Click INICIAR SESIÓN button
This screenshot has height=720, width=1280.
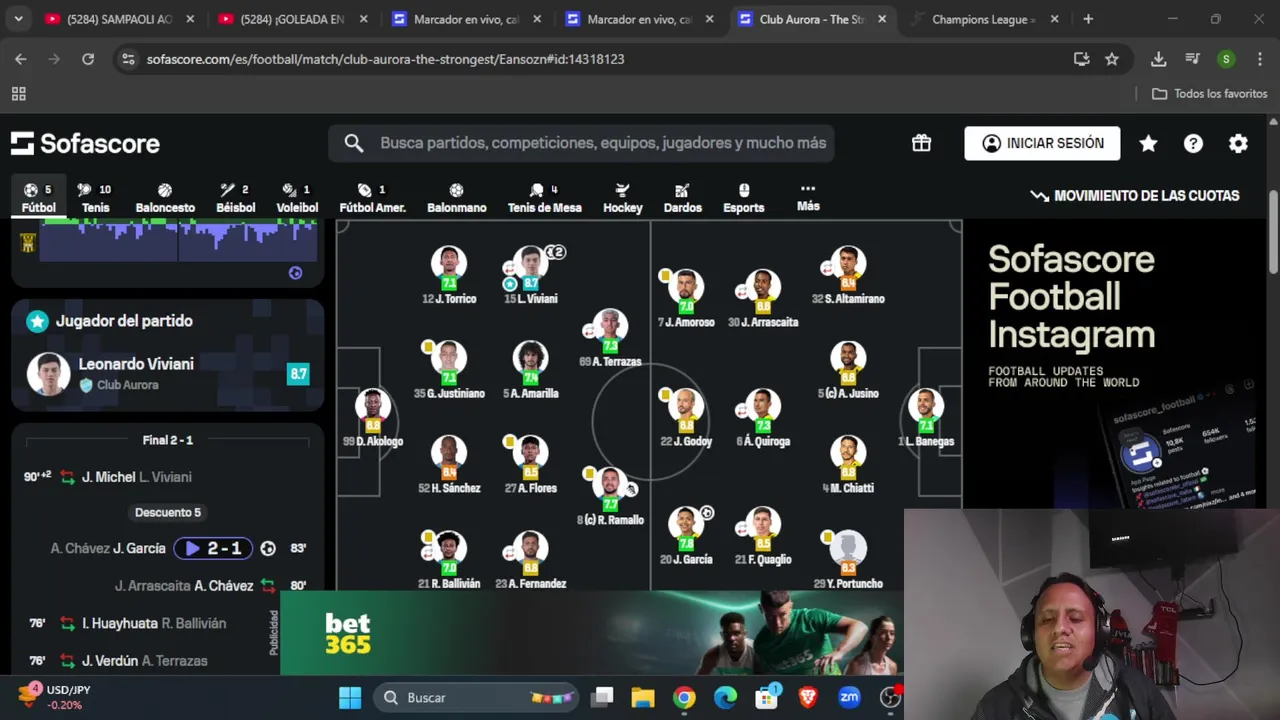(1042, 143)
